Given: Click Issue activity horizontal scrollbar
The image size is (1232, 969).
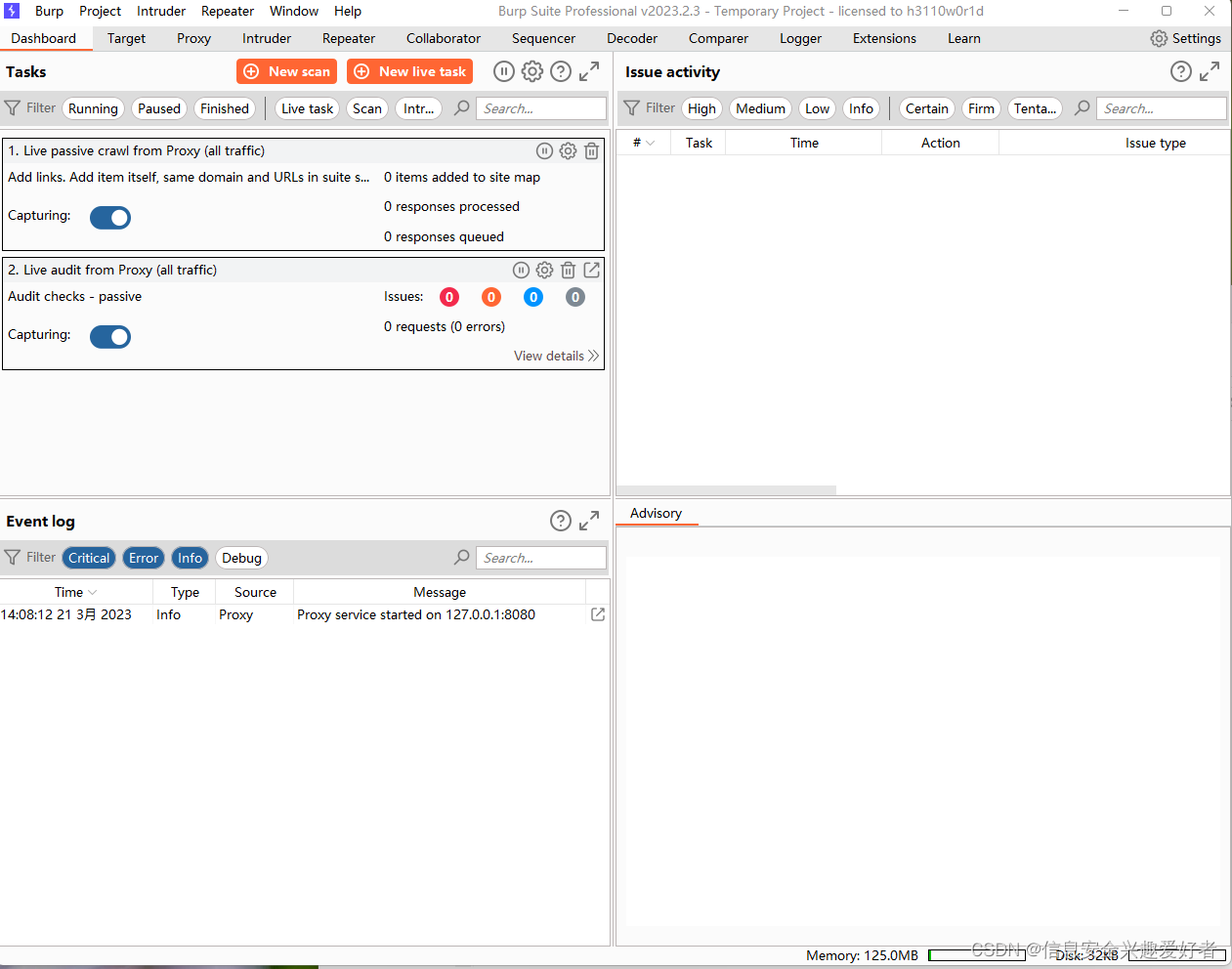Looking at the screenshot, I should tap(726, 490).
